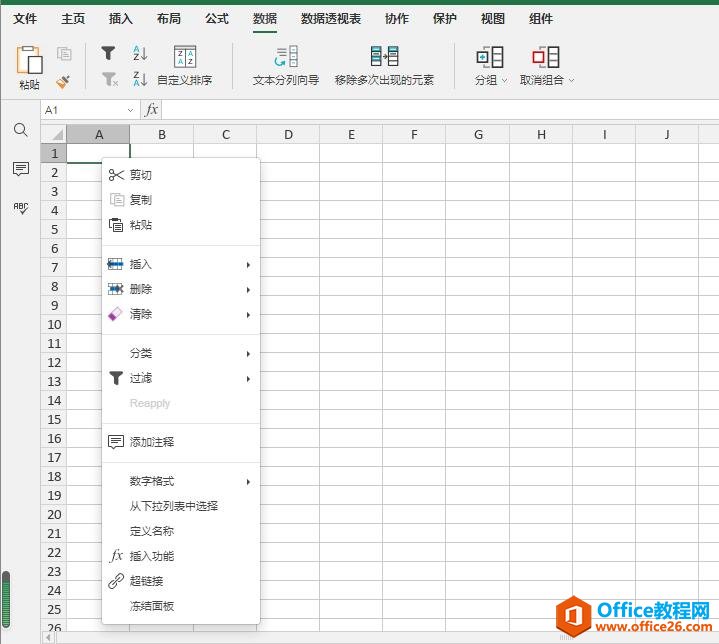
Task: Choose Add Comment (添加注释) in menu
Action: [x=181, y=442]
